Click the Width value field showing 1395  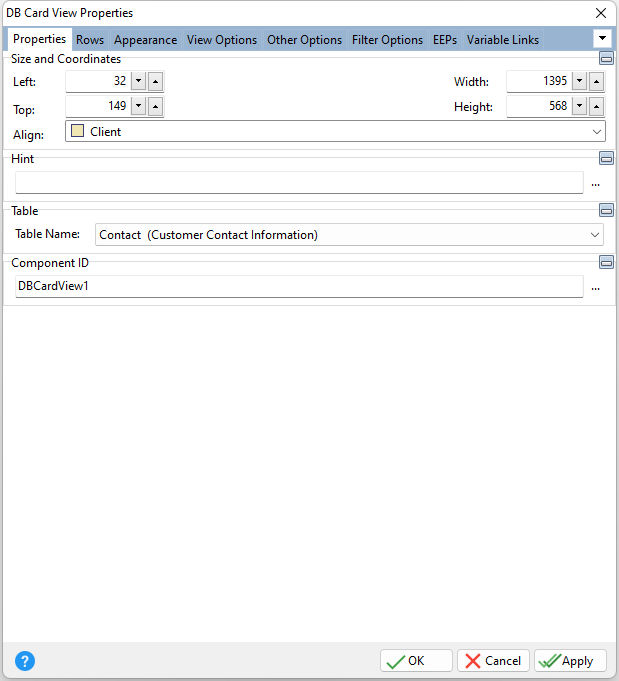pos(539,81)
